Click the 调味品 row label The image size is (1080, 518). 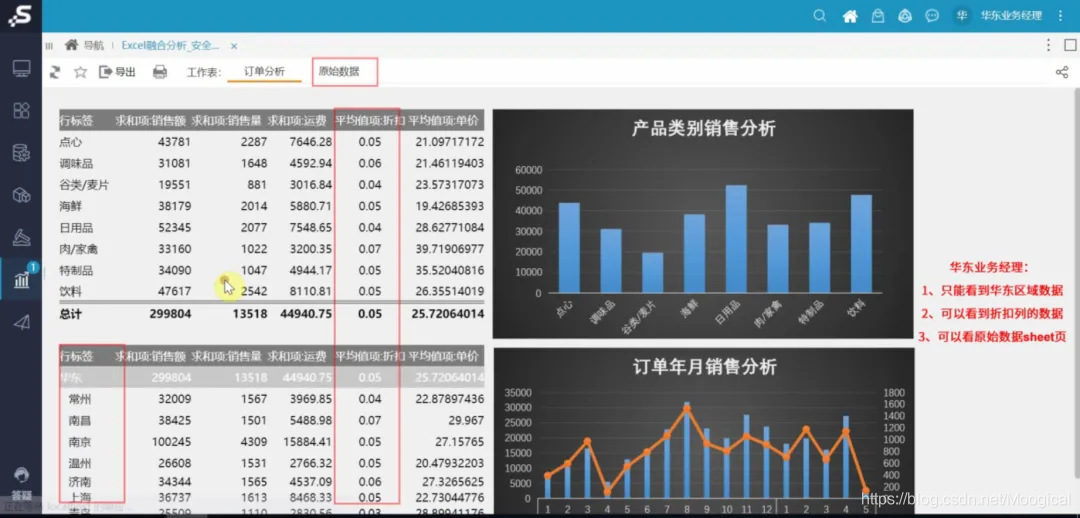tap(76, 163)
